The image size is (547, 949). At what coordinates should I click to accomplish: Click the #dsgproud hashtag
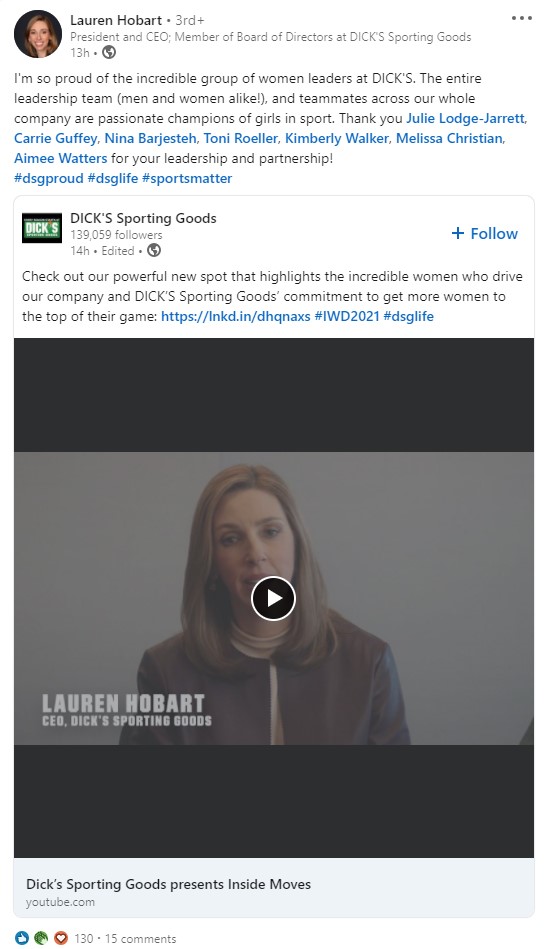point(48,178)
